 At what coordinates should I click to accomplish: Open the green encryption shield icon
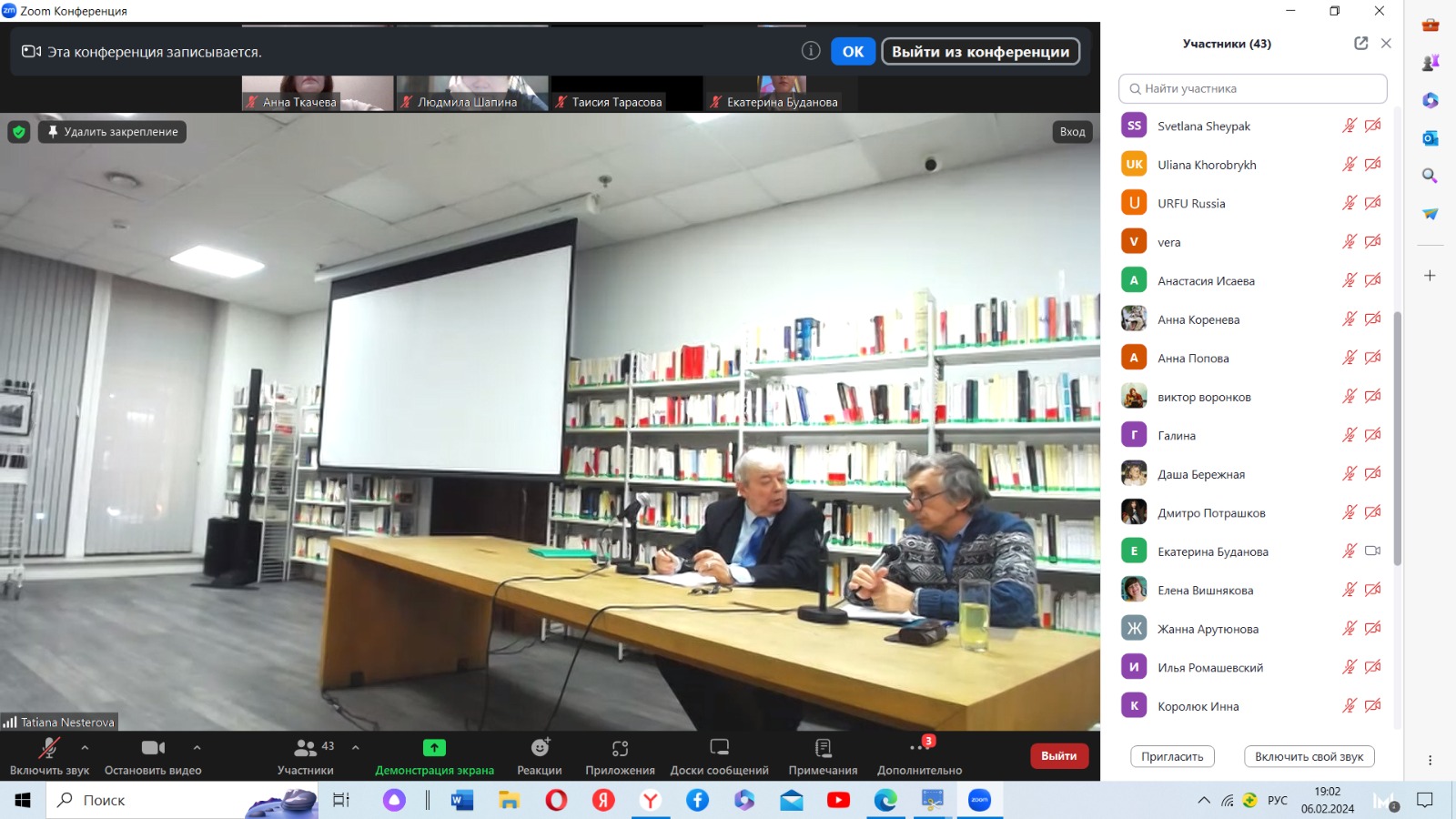click(18, 132)
